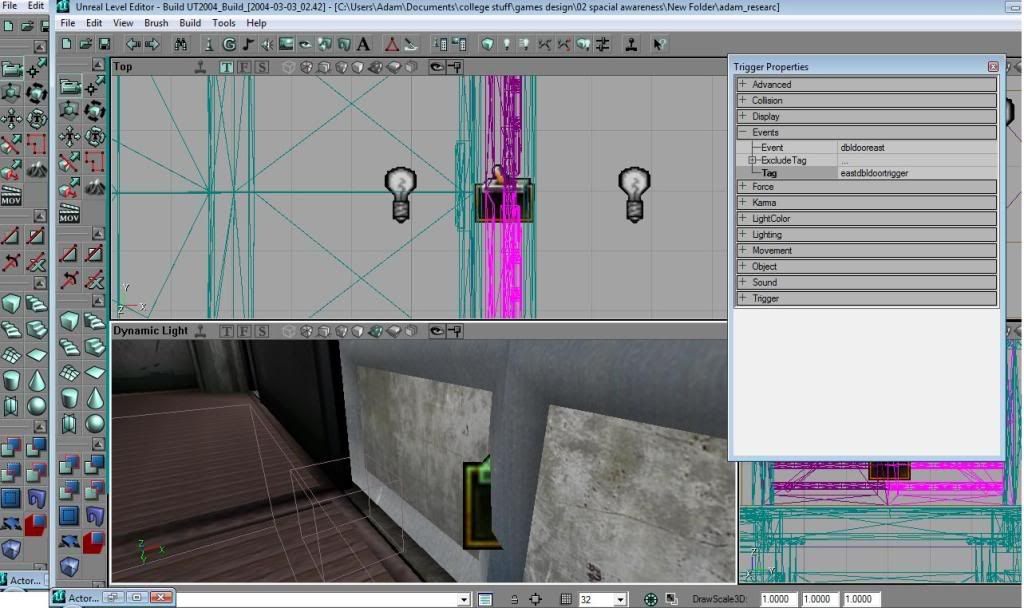
Task: Expand the ExcludeTag property
Action: (x=752, y=160)
